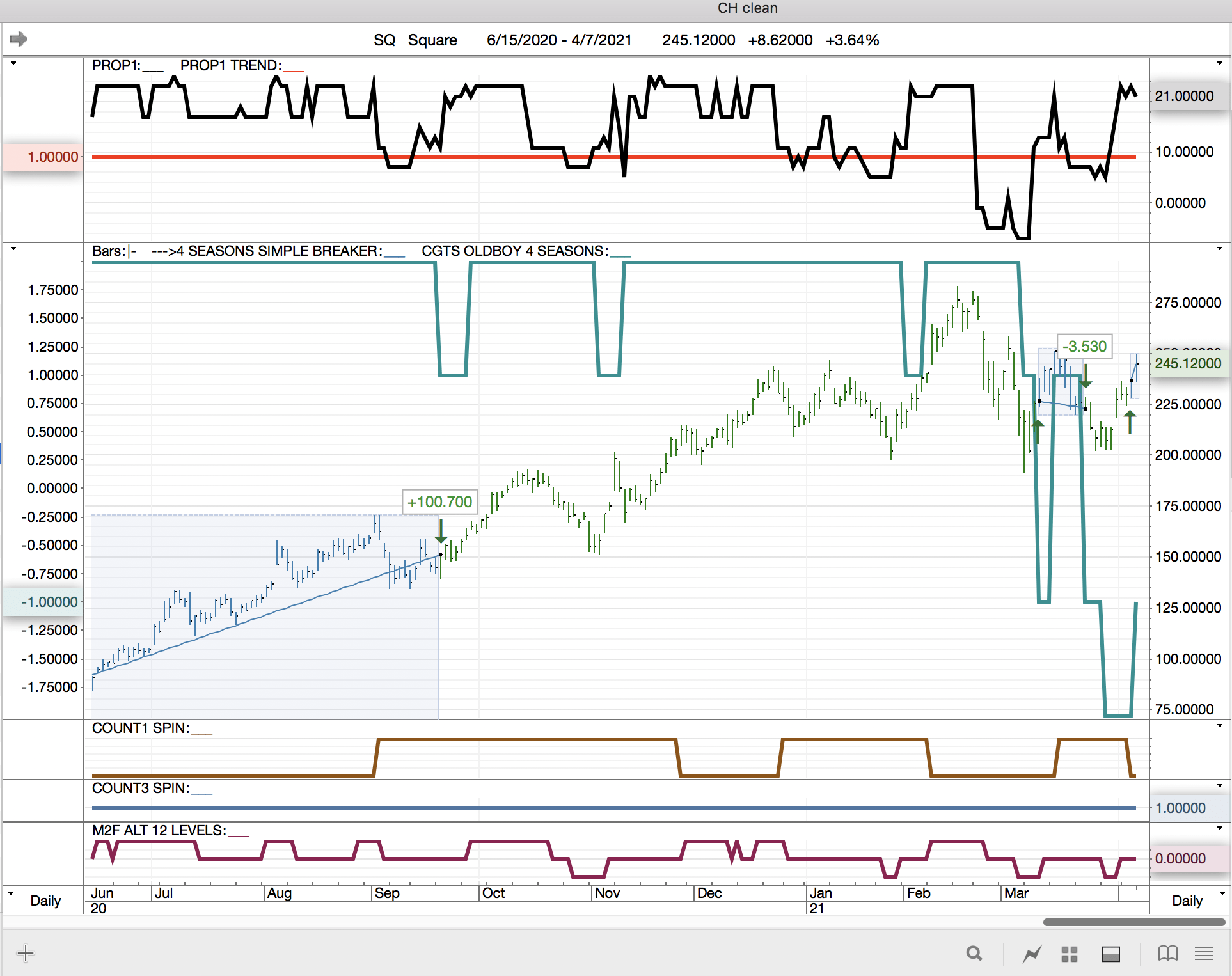Switch to the four-square grid view
Screen dimensions: 1232x976
tap(1070, 954)
